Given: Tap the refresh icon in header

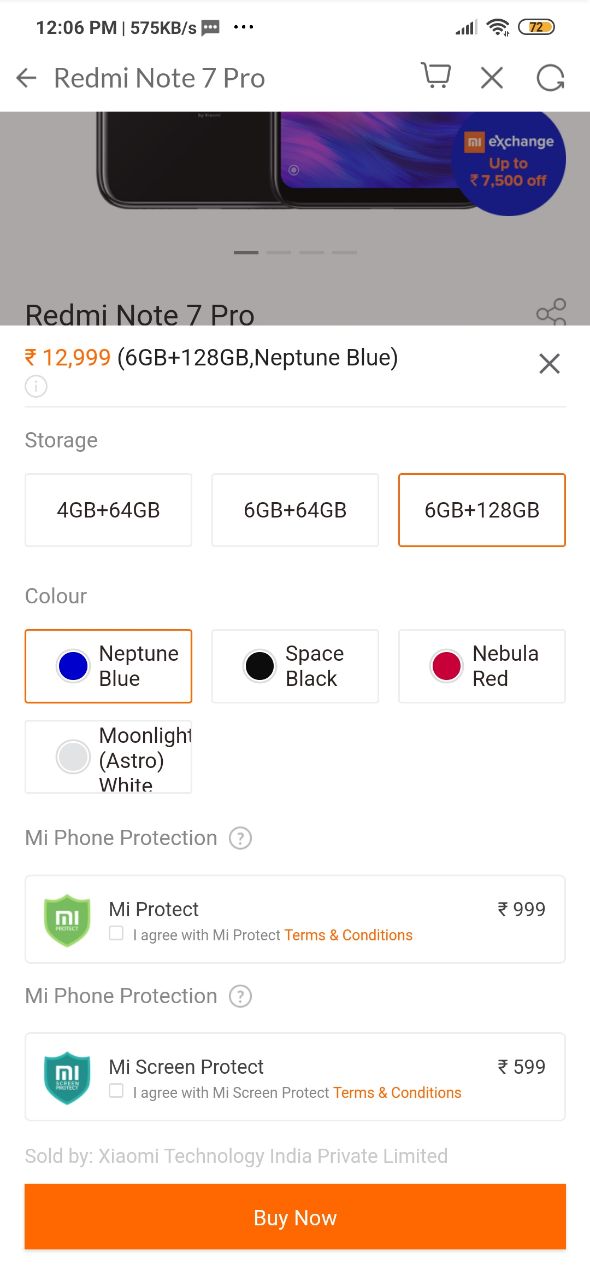Looking at the screenshot, I should pyautogui.click(x=550, y=78).
